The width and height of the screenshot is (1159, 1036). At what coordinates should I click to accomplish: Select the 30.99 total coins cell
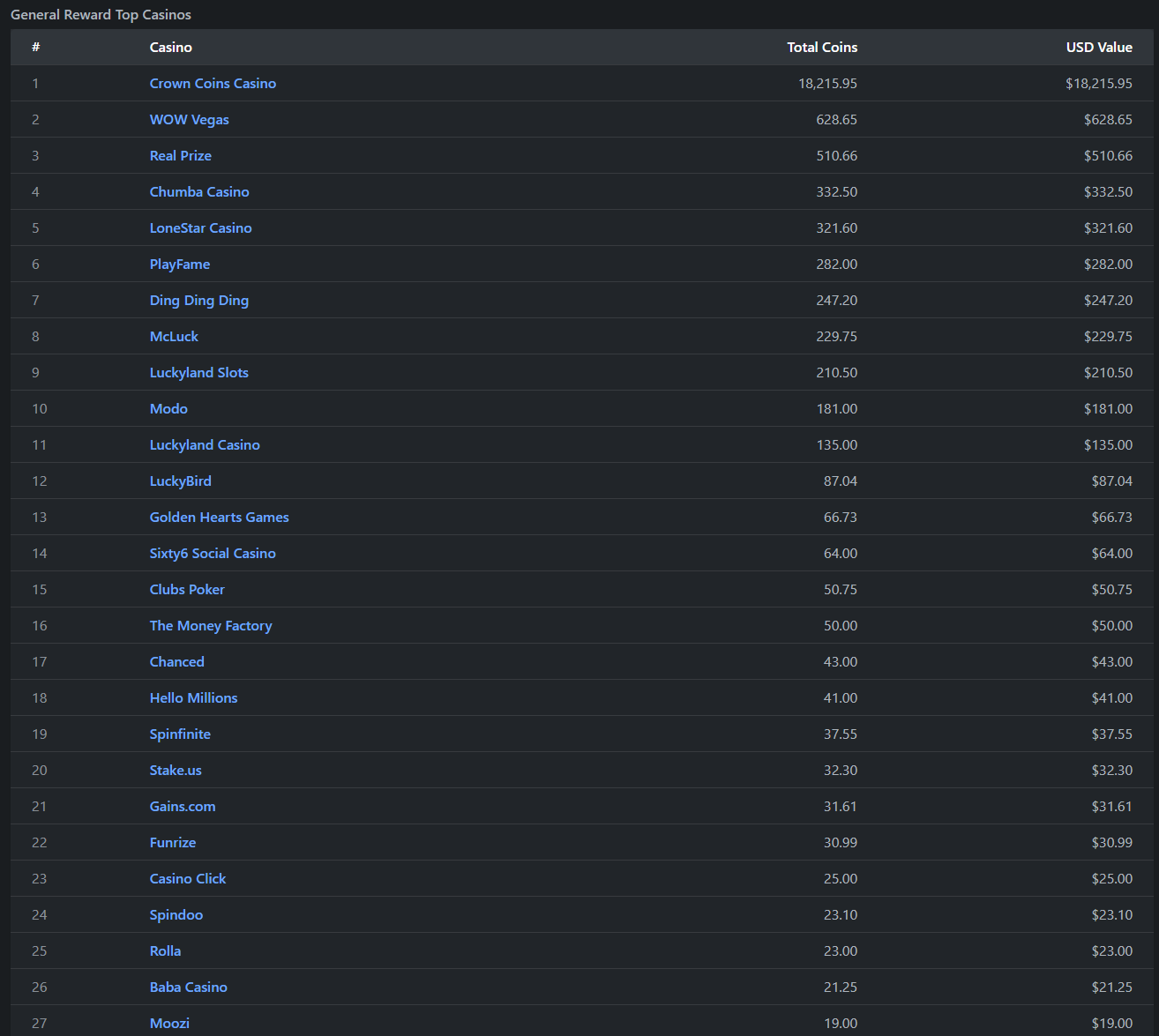click(x=840, y=842)
